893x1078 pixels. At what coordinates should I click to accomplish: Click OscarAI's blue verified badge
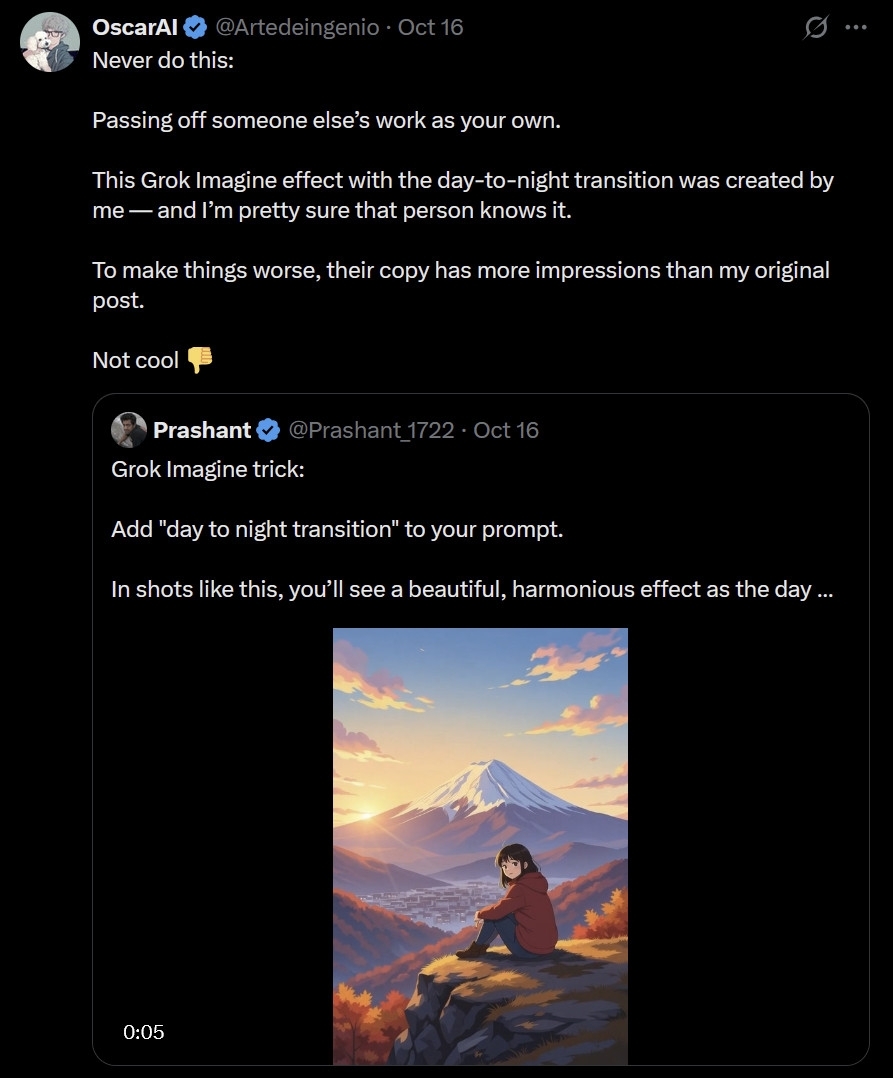tap(195, 28)
